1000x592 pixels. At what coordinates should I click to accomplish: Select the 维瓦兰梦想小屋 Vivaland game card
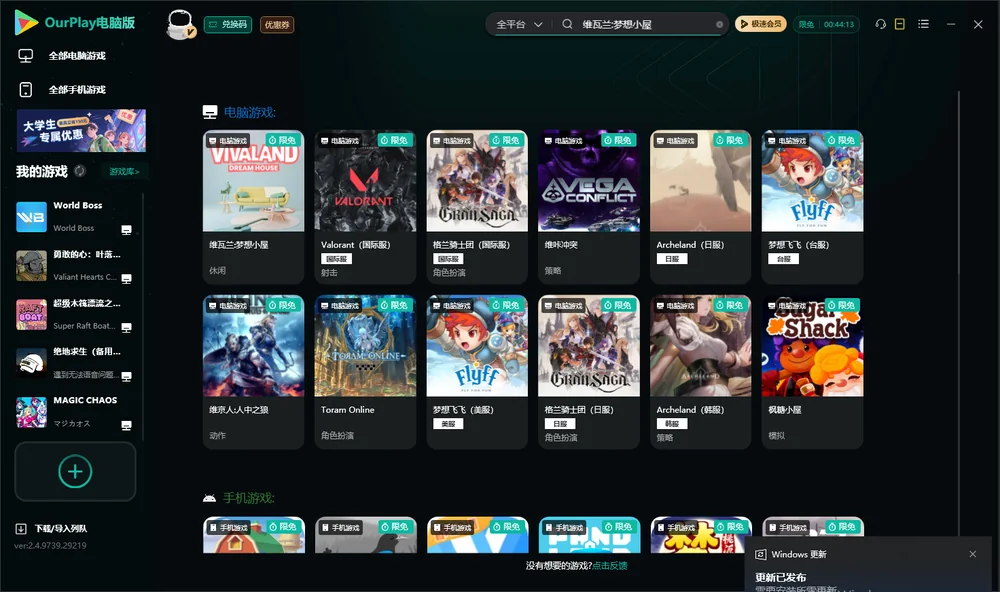pos(253,207)
